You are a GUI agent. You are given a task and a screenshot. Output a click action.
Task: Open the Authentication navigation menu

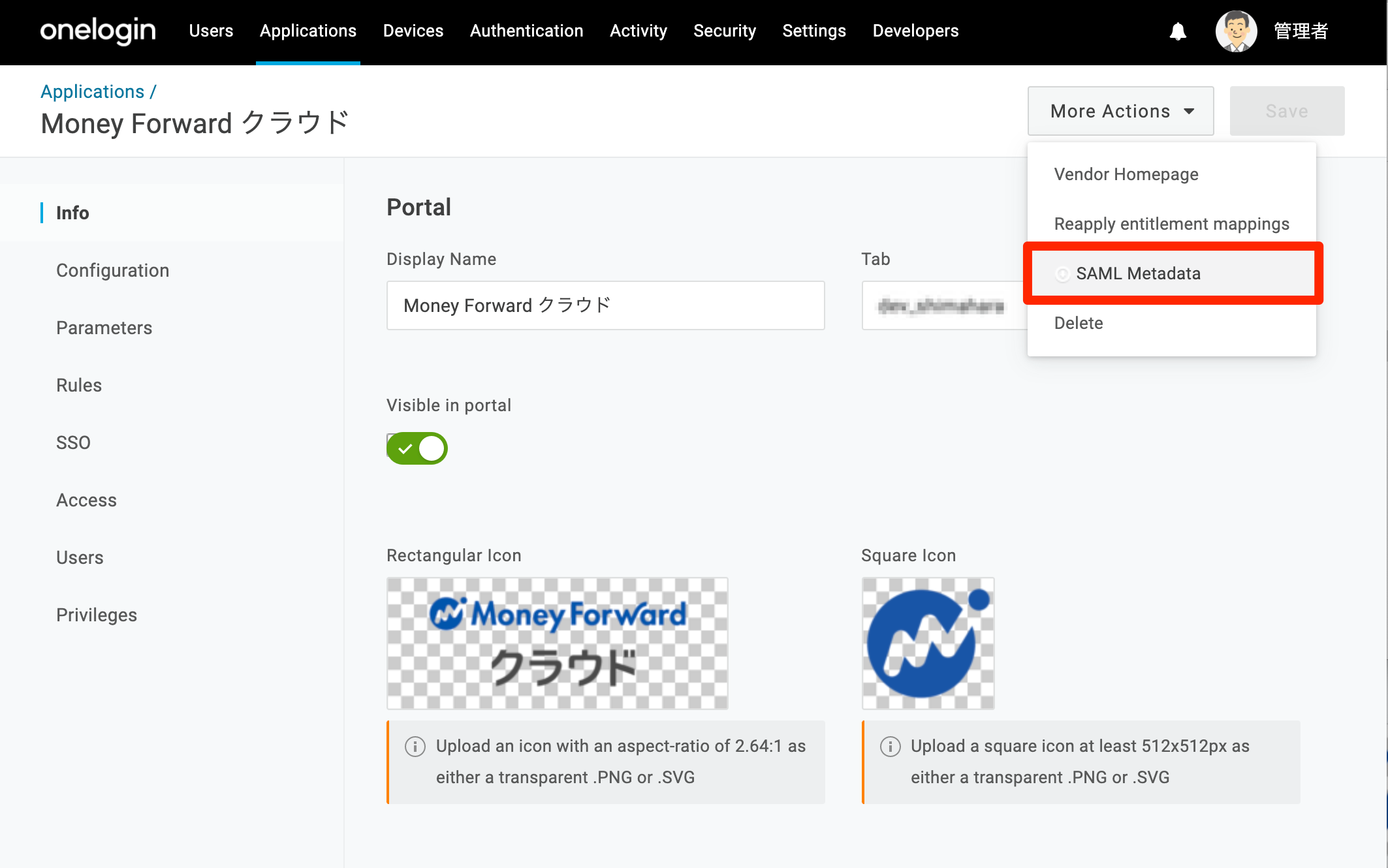[x=527, y=31]
